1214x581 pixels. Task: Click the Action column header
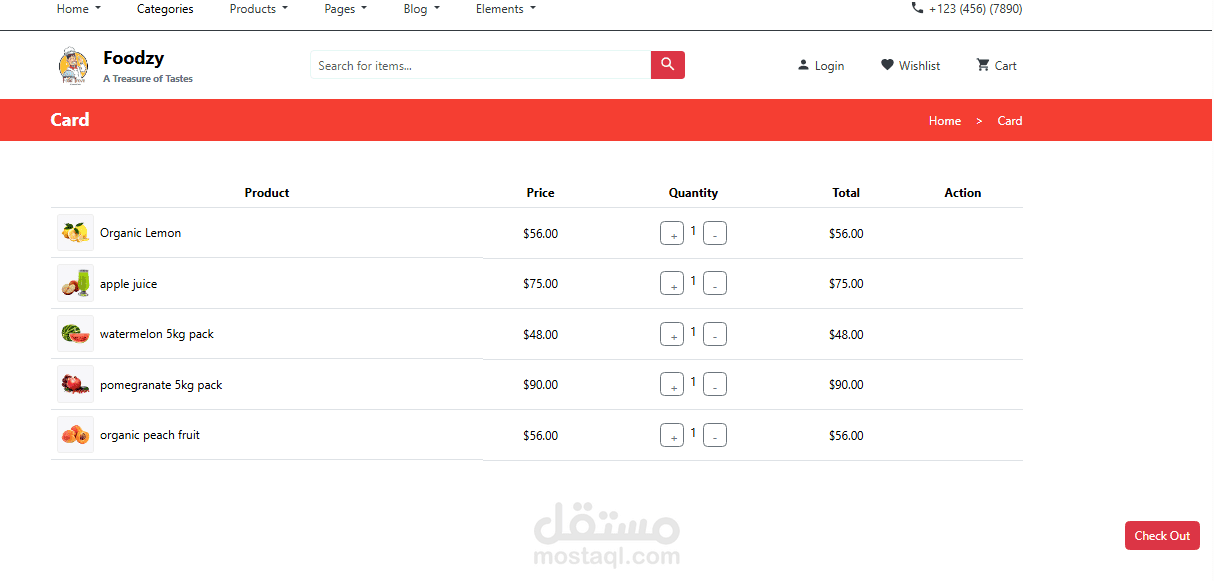(x=963, y=193)
